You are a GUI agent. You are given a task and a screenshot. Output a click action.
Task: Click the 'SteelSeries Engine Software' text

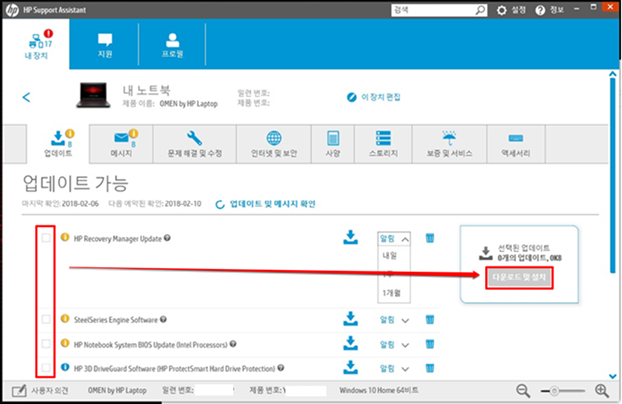[x=116, y=320]
